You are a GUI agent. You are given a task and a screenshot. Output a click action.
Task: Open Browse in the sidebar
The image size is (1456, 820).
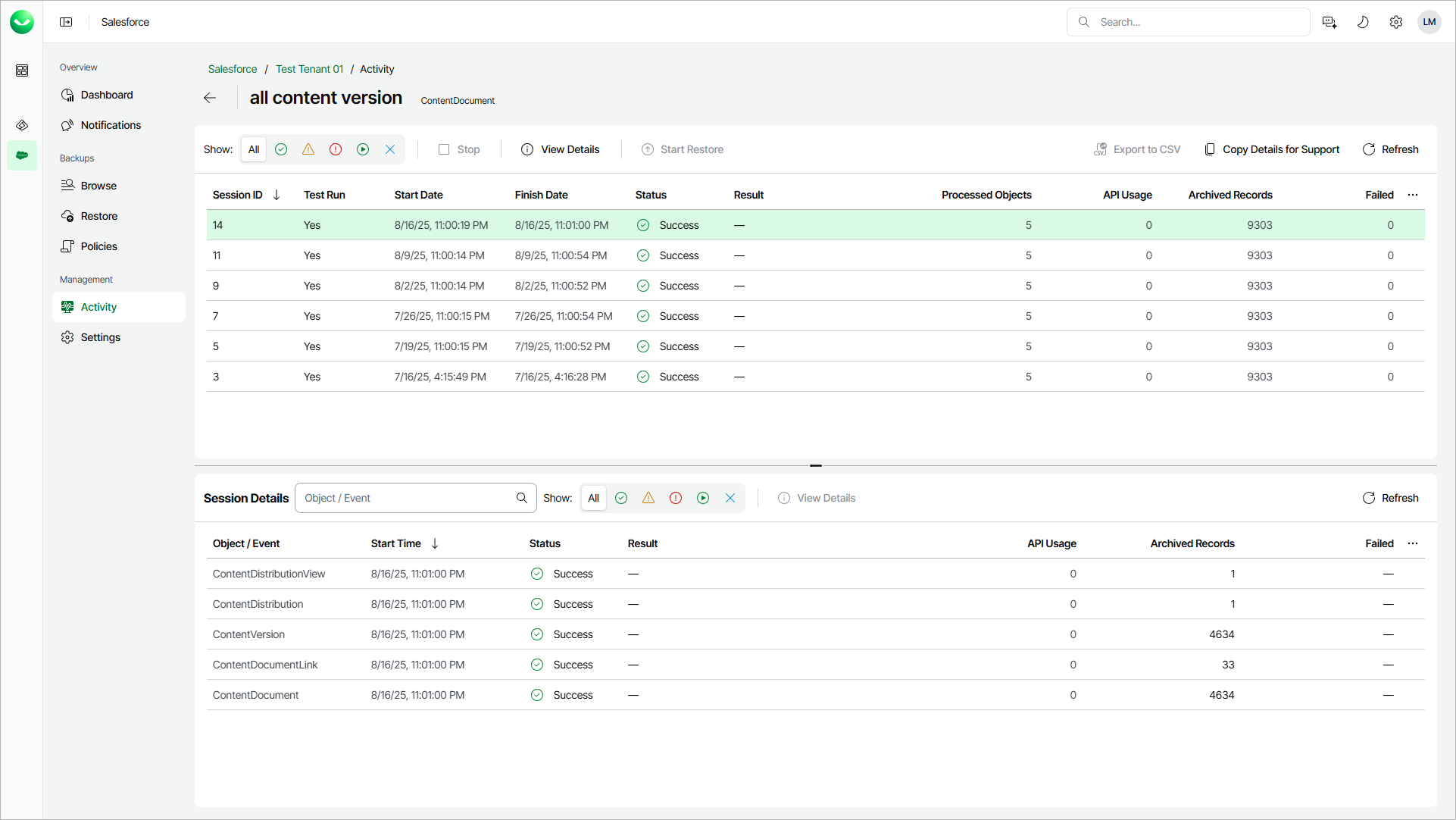point(98,186)
